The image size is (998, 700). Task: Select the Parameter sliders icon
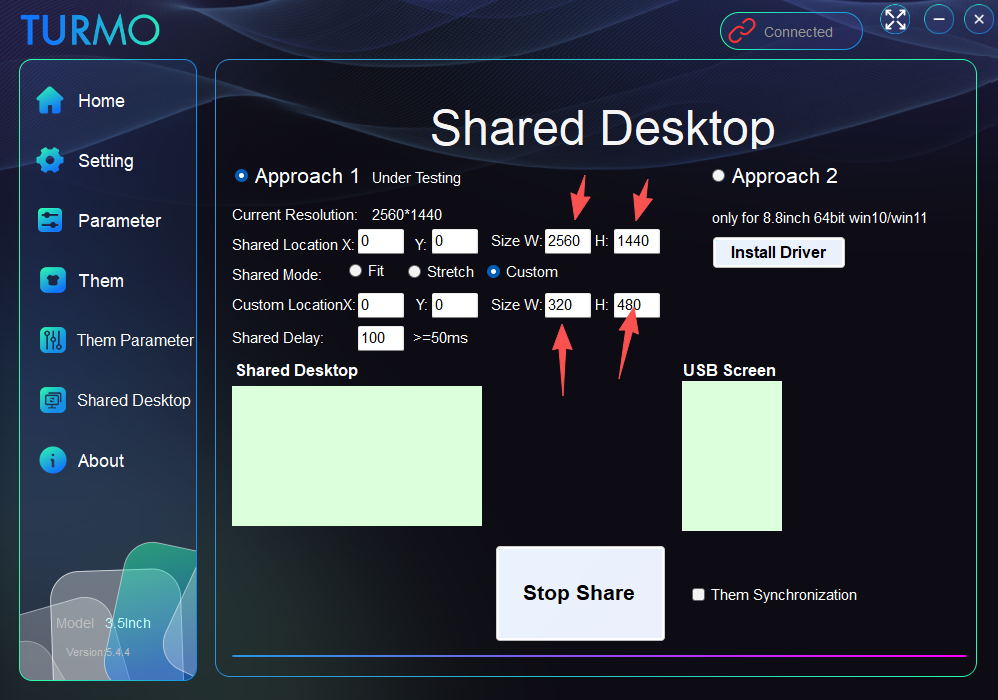[x=50, y=220]
